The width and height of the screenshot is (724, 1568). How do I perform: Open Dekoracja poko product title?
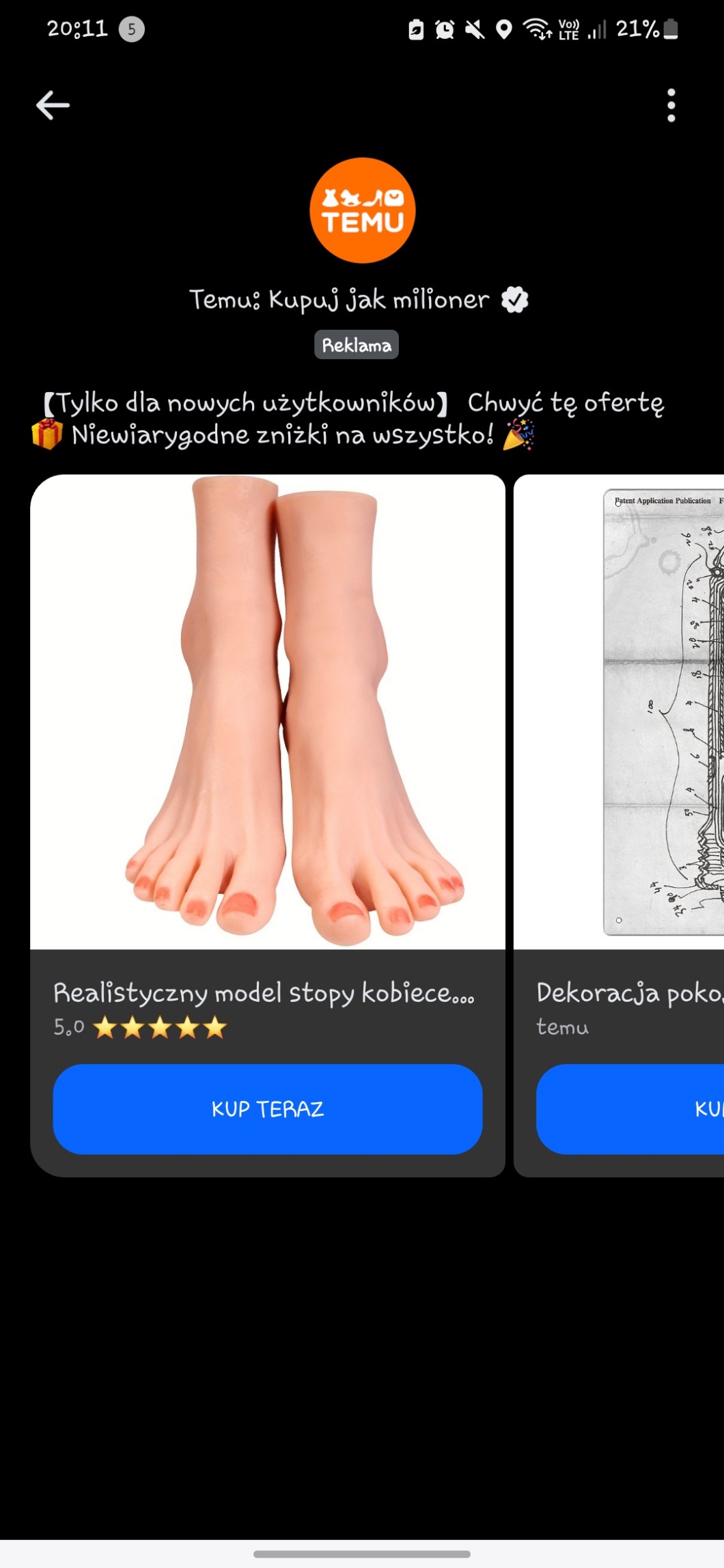(630, 994)
